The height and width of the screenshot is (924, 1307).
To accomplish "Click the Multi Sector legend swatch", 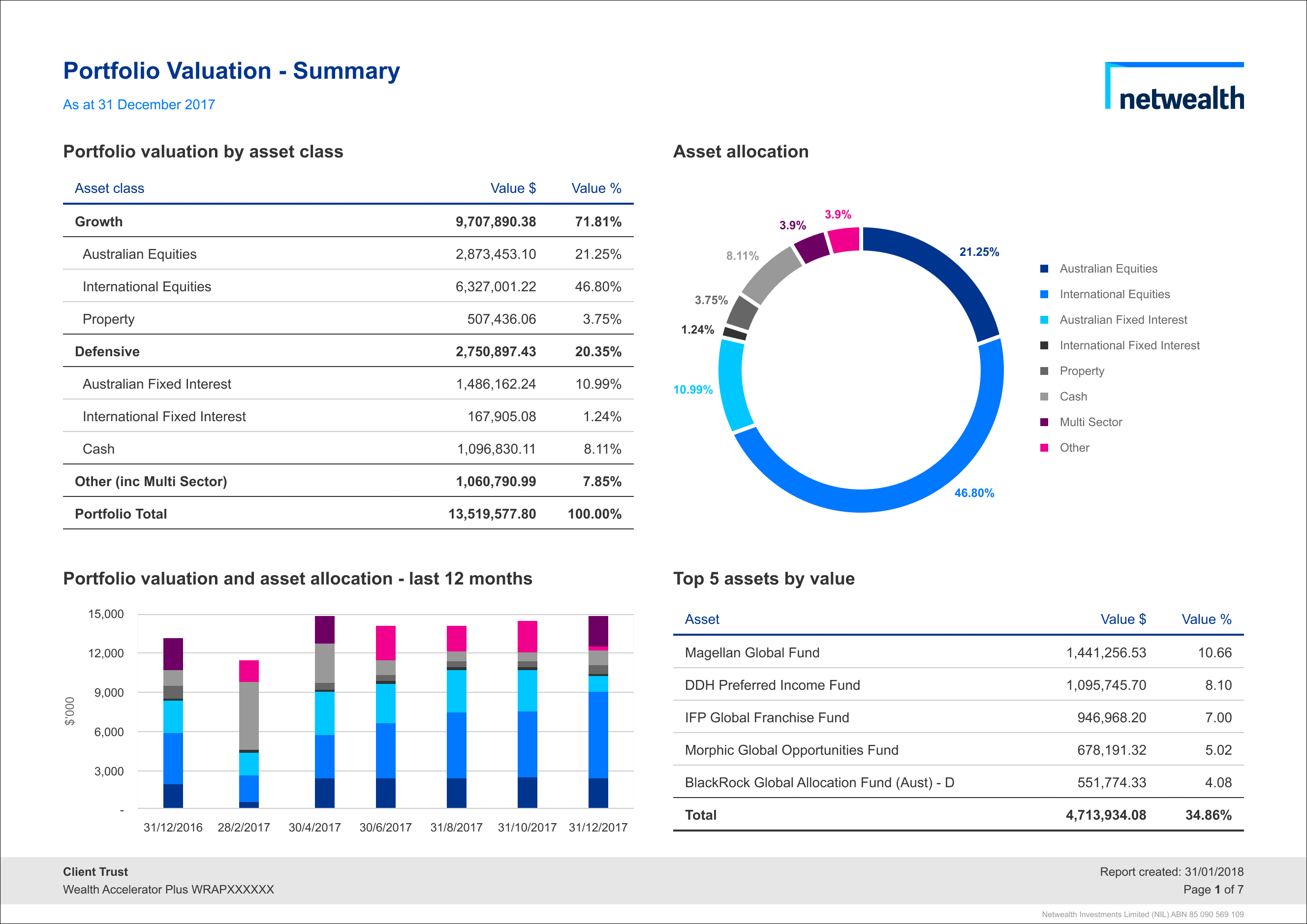I will pyautogui.click(x=1044, y=423).
